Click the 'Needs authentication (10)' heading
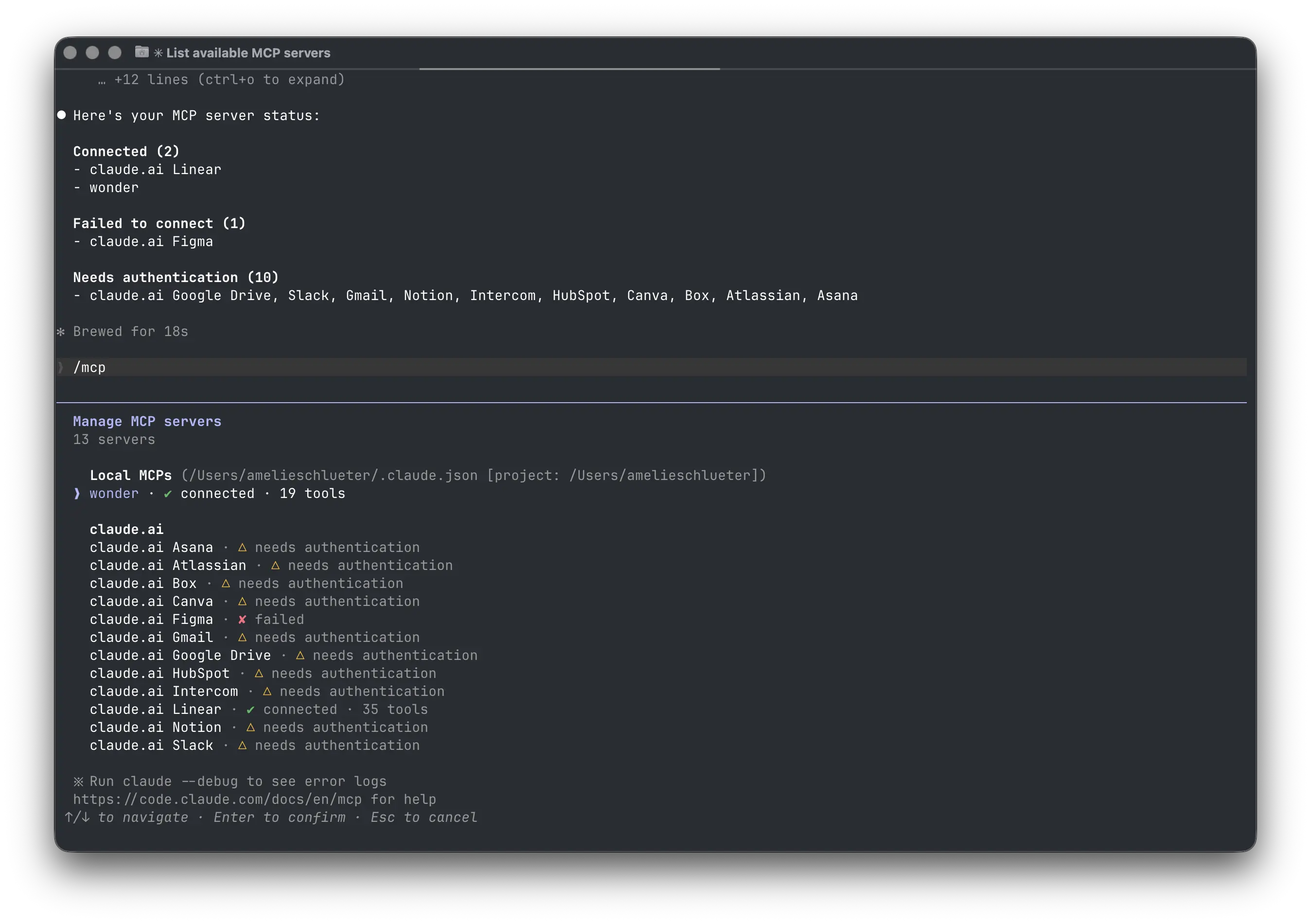Image resolution: width=1311 pixels, height=924 pixels. (176, 277)
